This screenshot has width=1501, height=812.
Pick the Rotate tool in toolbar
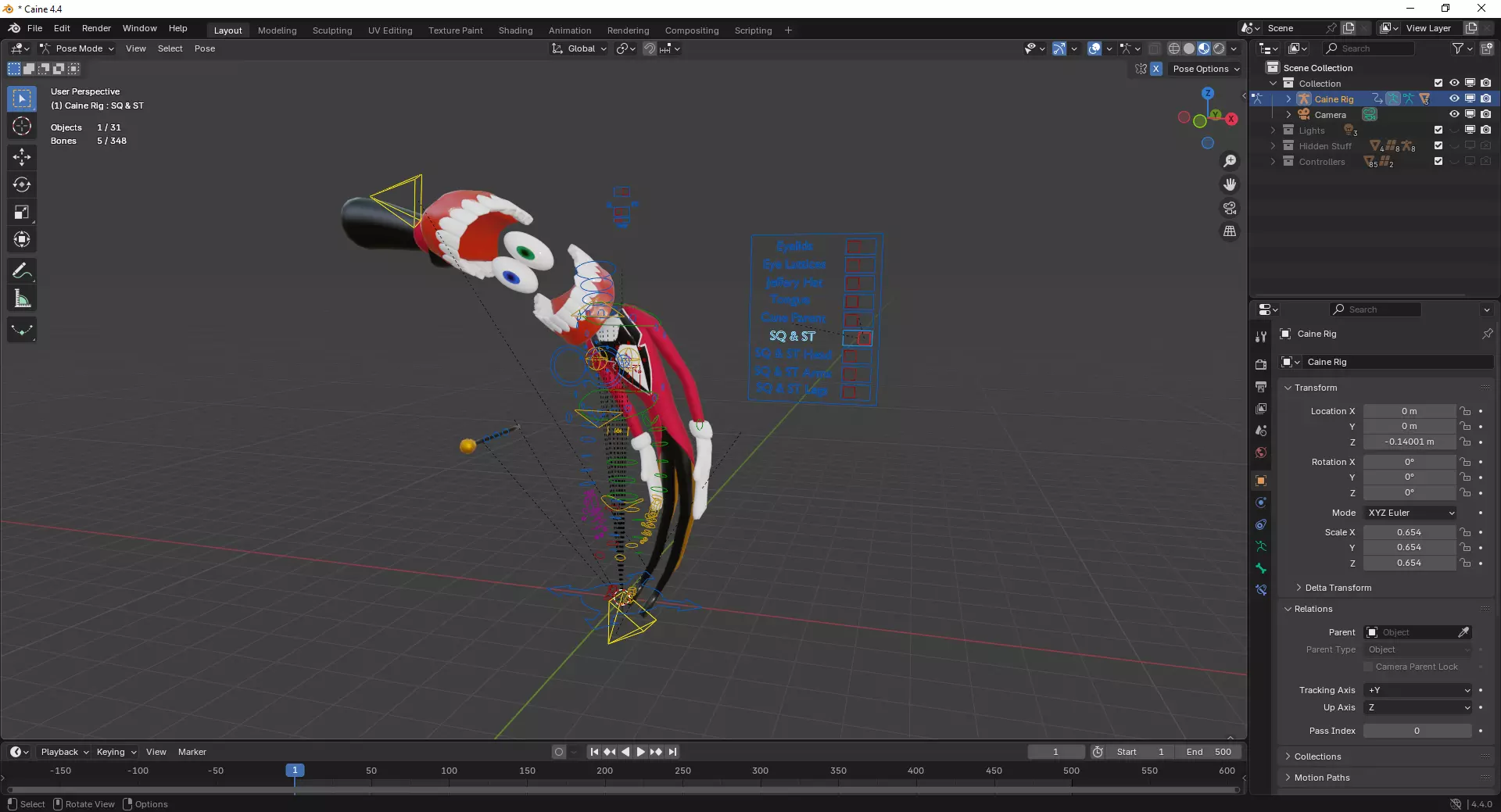tap(22, 184)
